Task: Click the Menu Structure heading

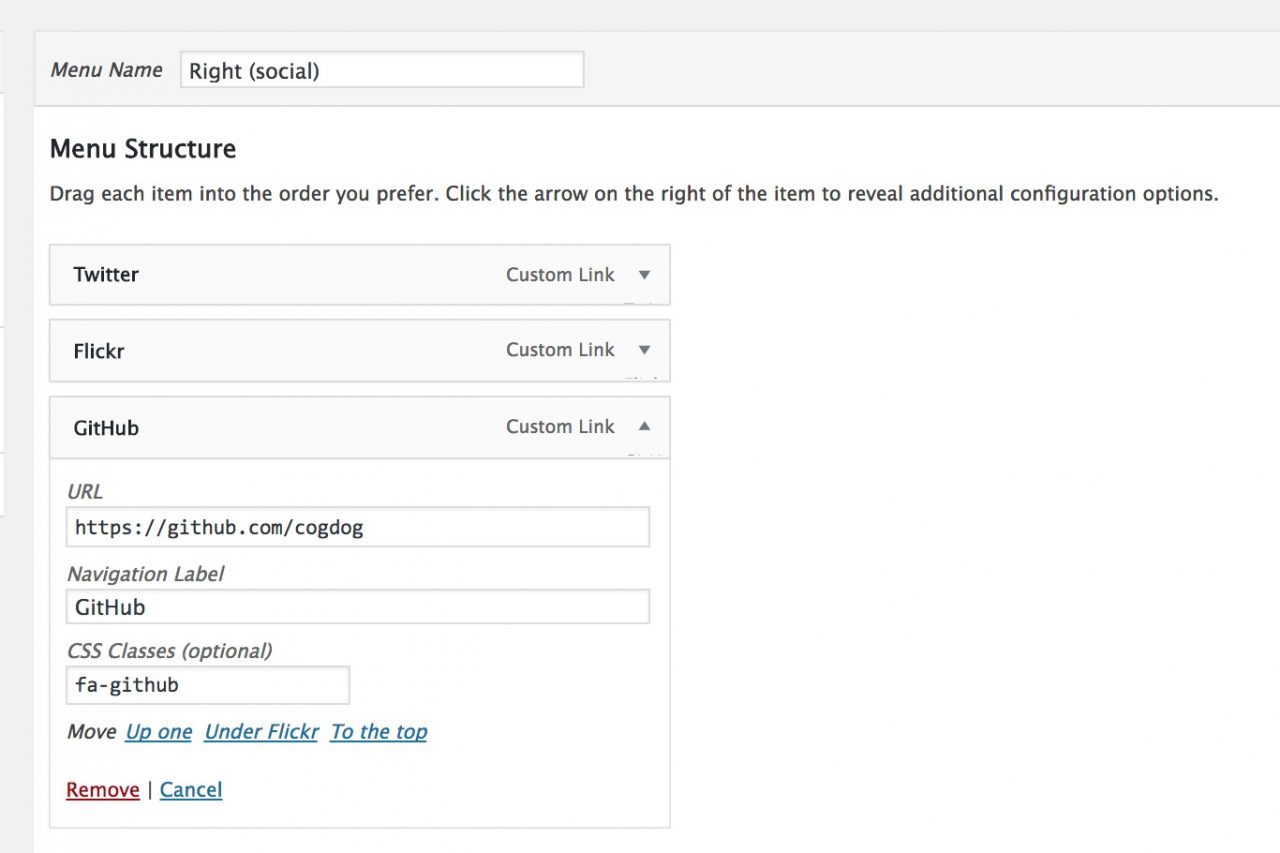Action: click(x=142, y=148)
